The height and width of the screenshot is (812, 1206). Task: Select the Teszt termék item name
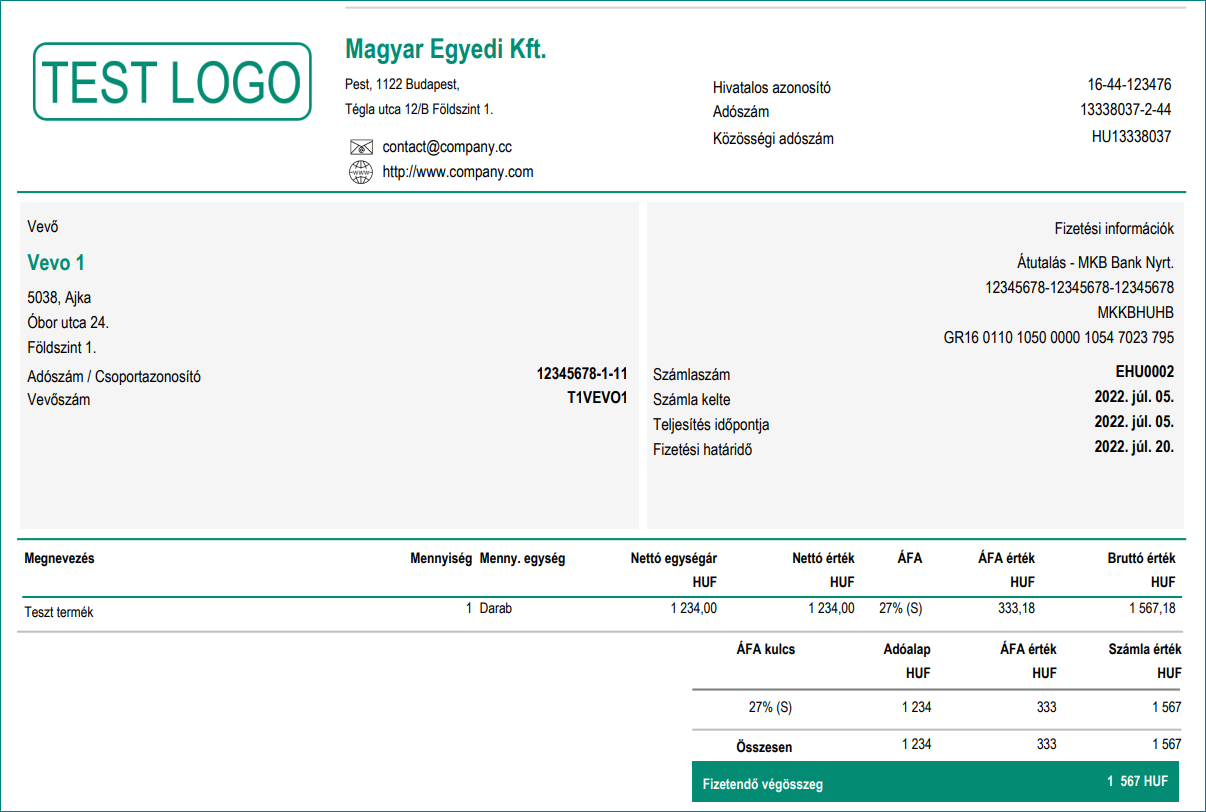(58, 612)
